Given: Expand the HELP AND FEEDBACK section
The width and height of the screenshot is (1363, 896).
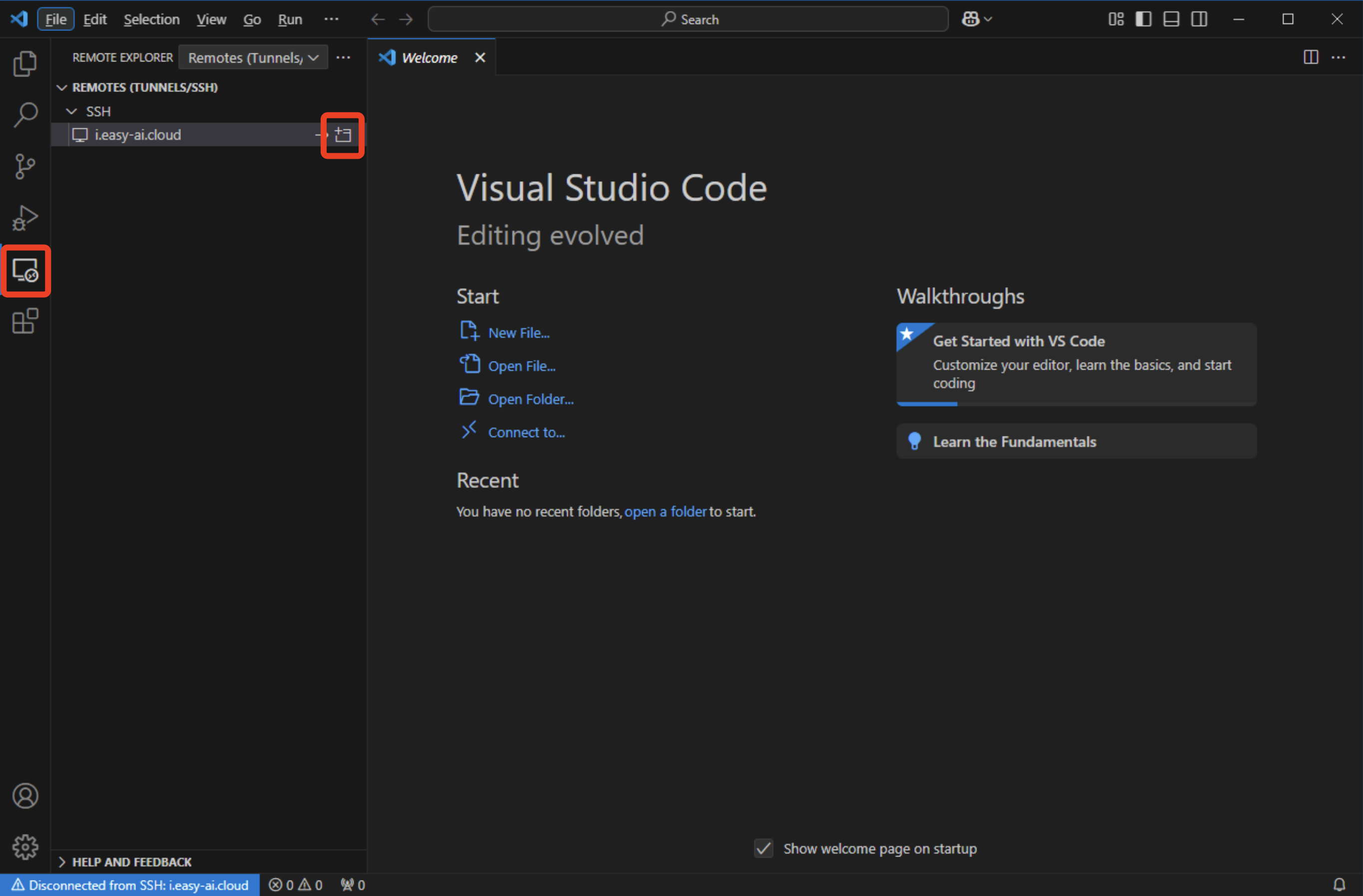Looking at the screenshot, I should tap(62, 862).
